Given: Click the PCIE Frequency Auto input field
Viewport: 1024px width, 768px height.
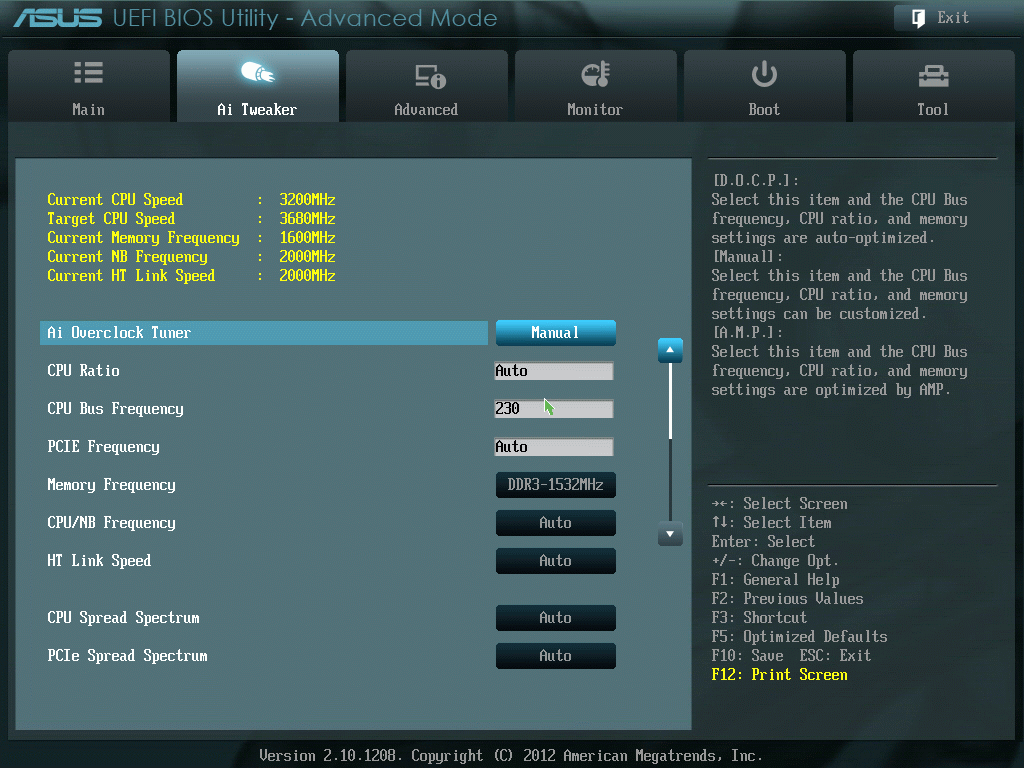Looking at the screenshot, I should click(554, 447).
